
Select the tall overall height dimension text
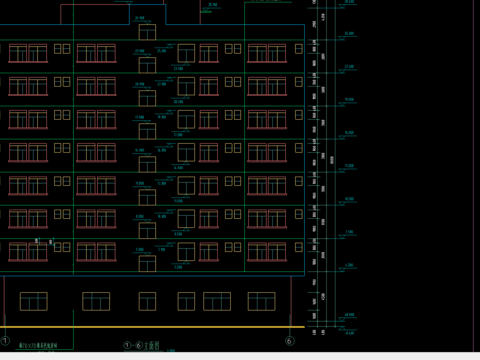pyautogui.click(x=332, y=160)
